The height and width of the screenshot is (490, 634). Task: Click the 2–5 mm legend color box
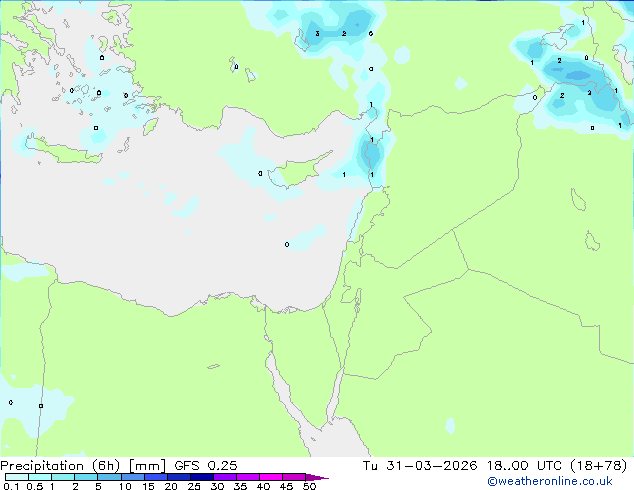point(86,477)
